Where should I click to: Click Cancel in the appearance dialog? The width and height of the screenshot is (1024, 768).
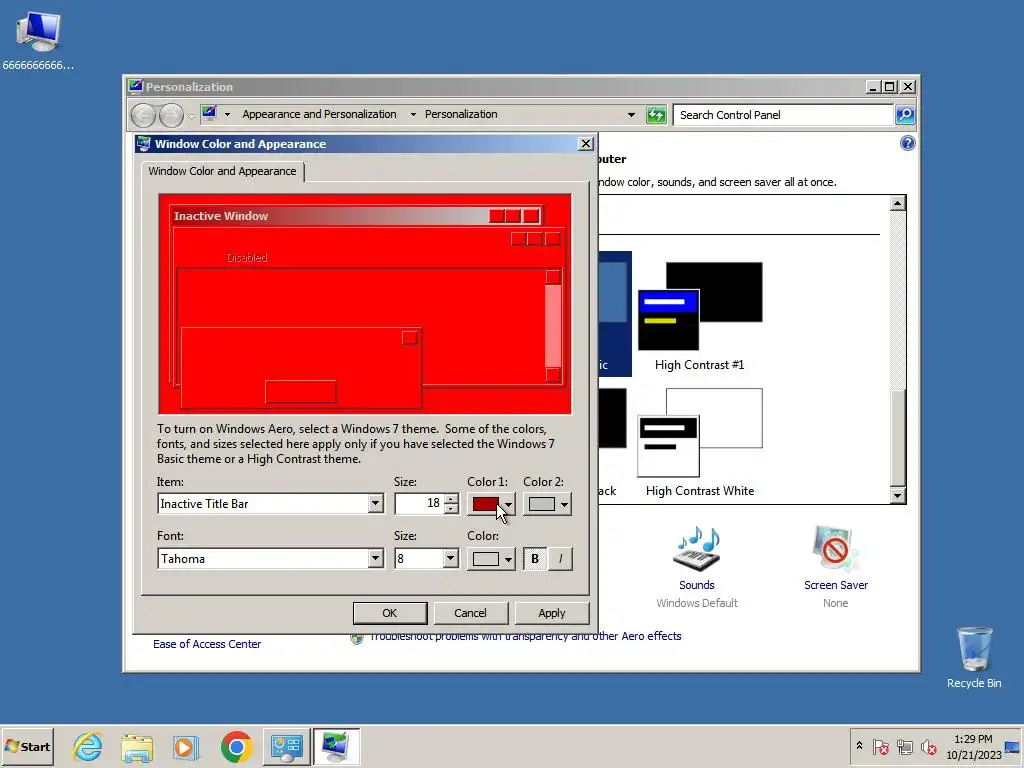click(x=470, y=613)
